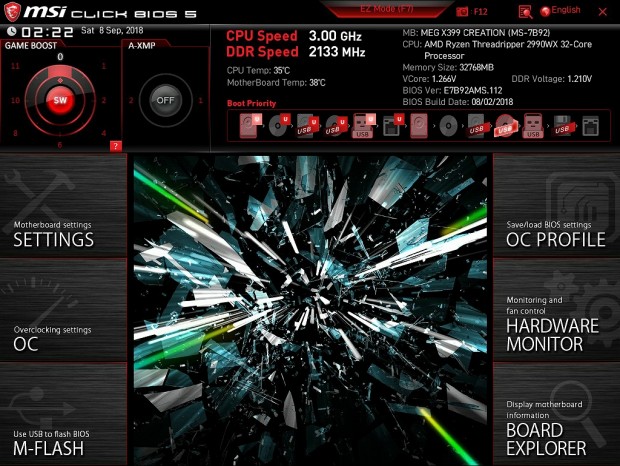Click the MSI dragon shield logo
Screen dimensions: 620x466
12,11
